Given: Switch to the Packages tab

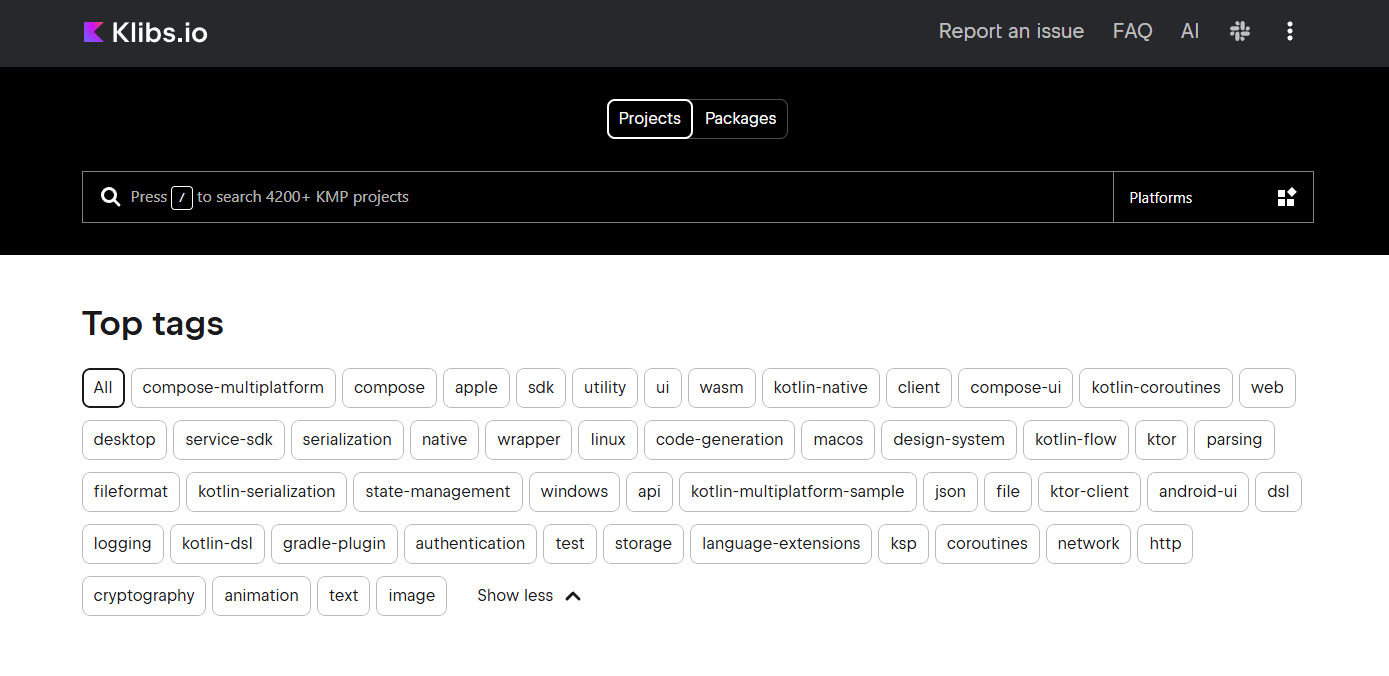Looking at the screenshot, I should [x=740, y=119].
